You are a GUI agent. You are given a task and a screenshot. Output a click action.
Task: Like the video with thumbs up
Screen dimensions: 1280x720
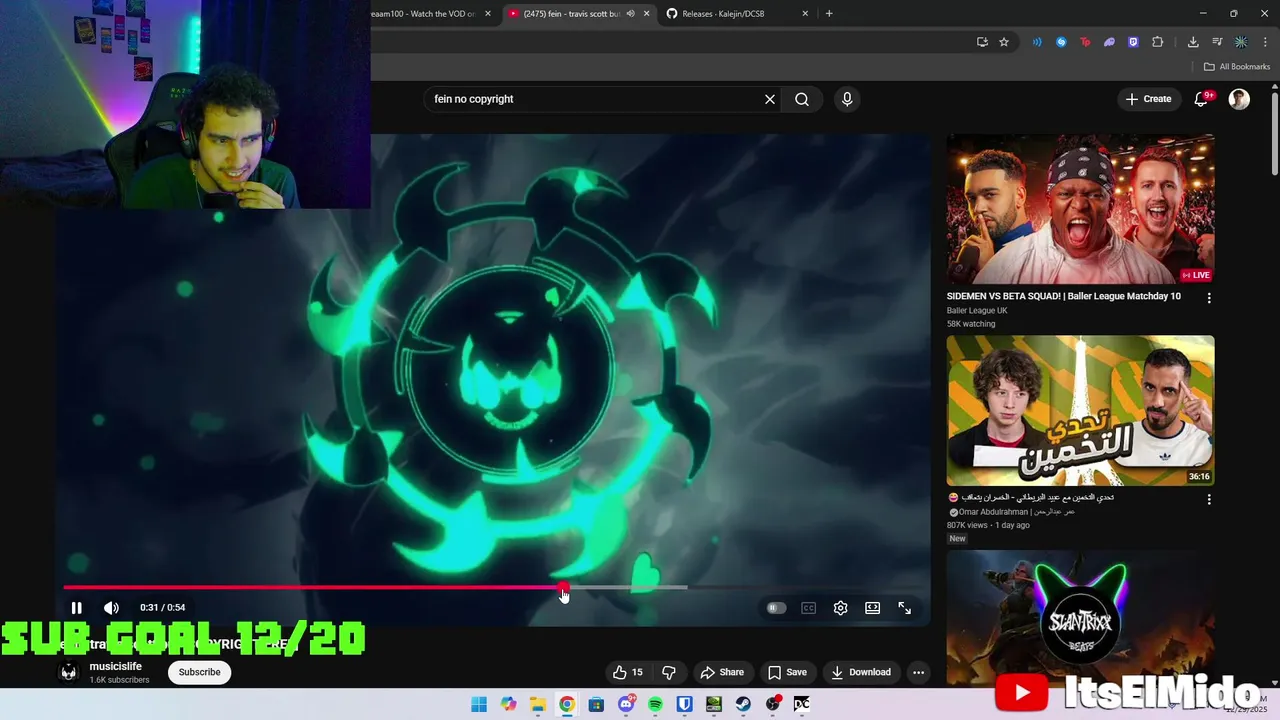coord(628,672)
